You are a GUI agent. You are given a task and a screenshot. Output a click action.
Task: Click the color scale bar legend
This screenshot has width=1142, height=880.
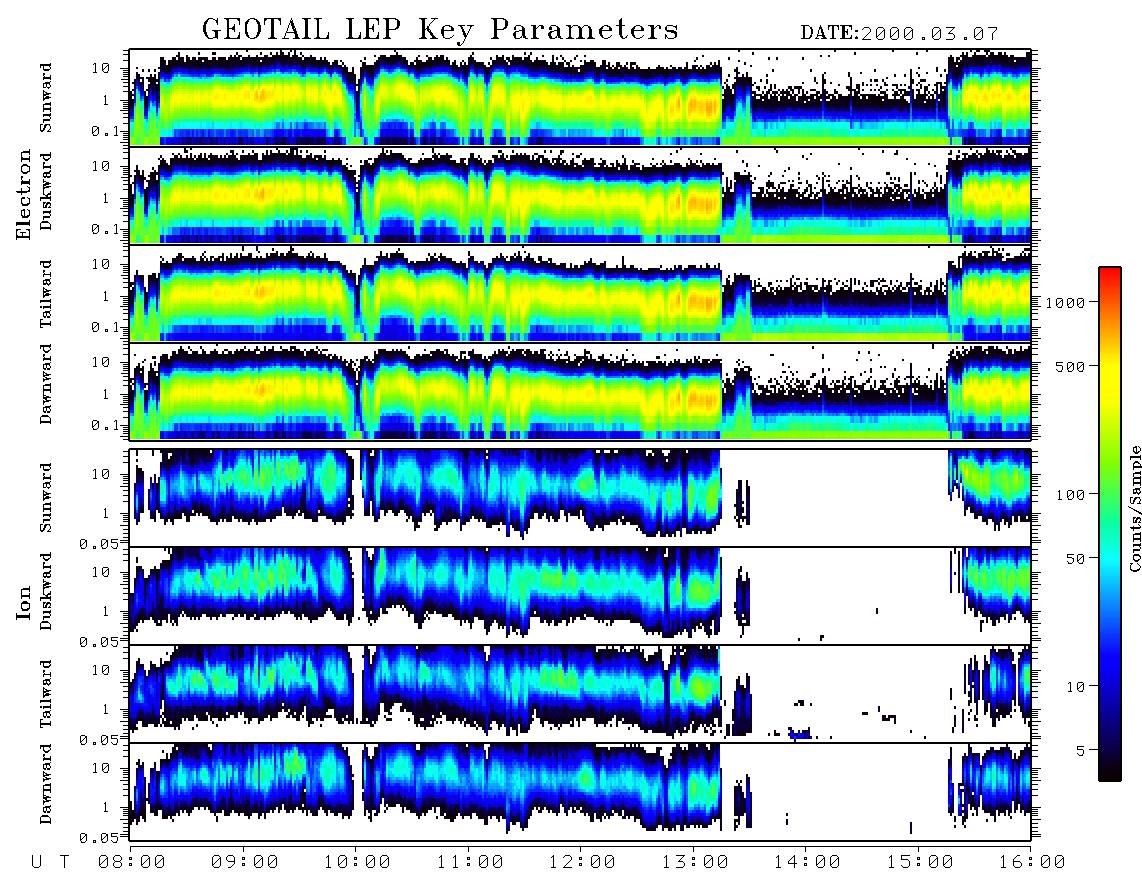(x=1109, y=524)
